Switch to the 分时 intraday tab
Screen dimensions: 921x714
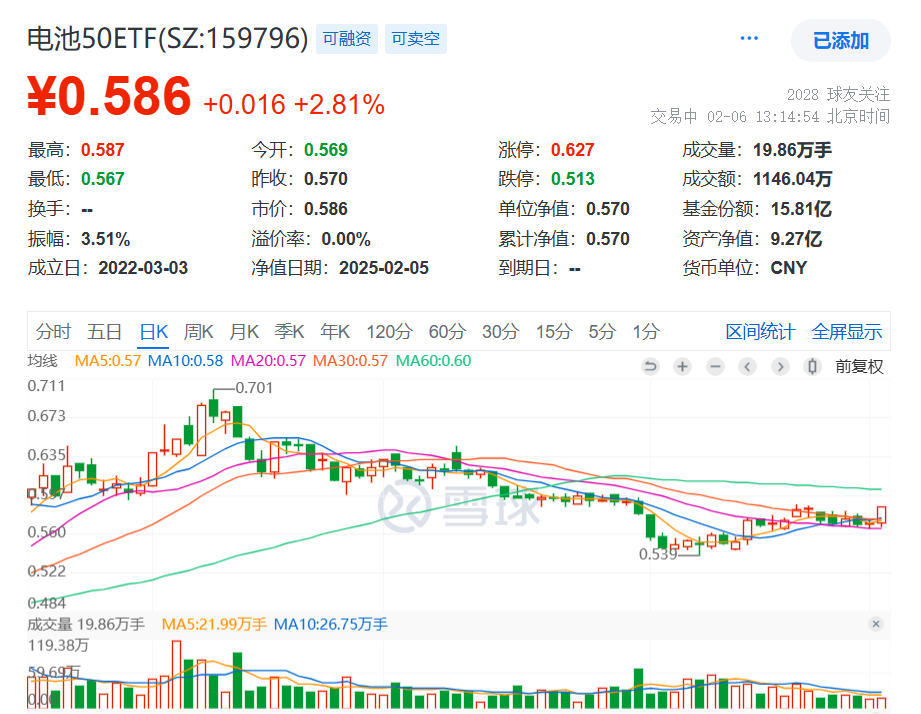coord(53,332)
